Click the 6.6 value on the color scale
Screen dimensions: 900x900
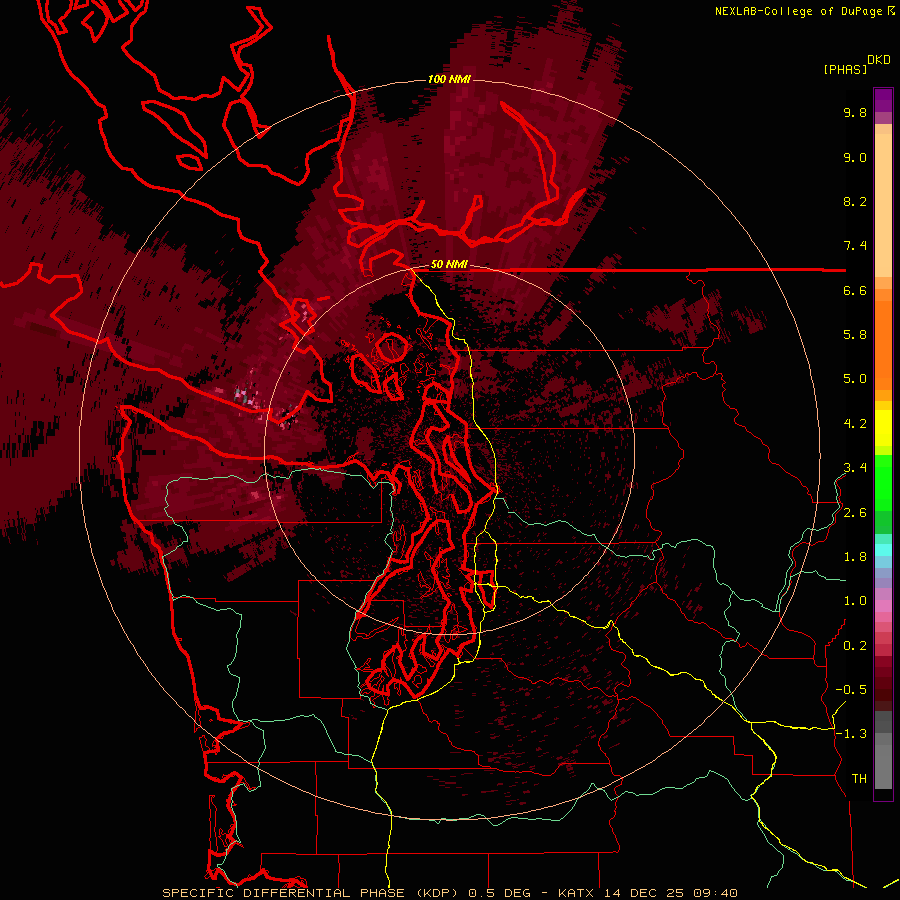pos(855,290)
